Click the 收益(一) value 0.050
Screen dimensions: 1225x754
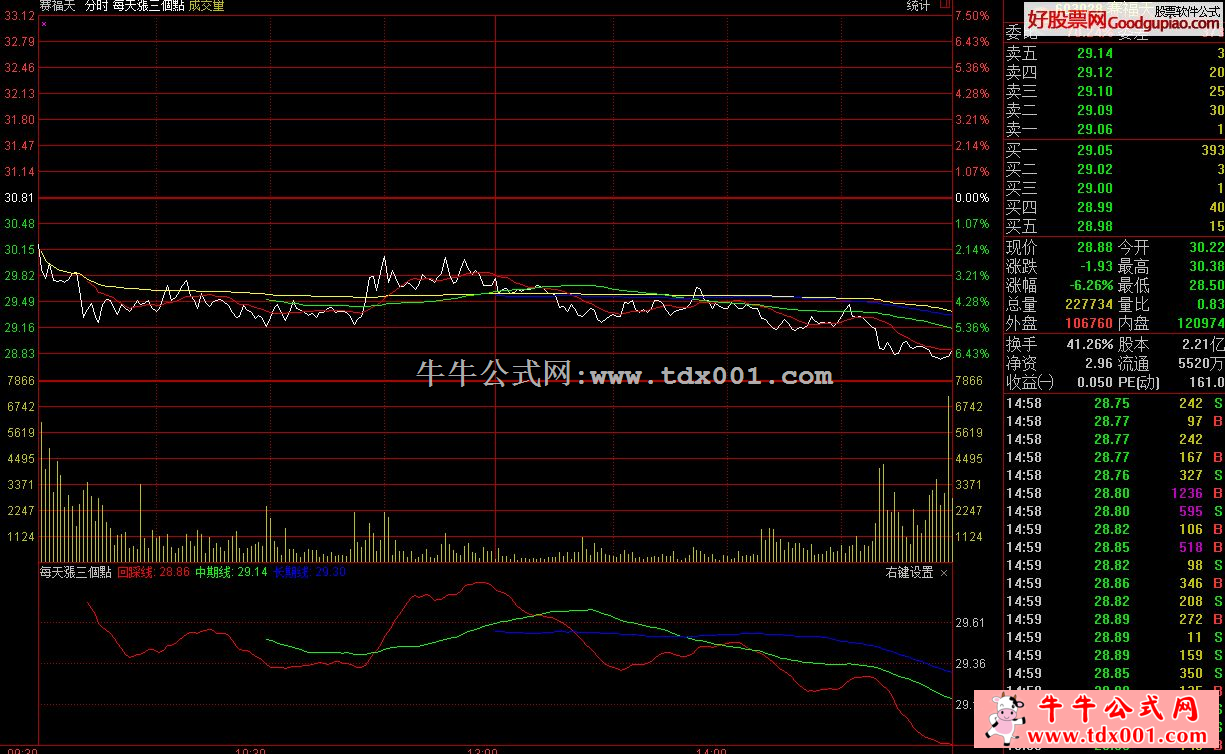click(1093, 381)
